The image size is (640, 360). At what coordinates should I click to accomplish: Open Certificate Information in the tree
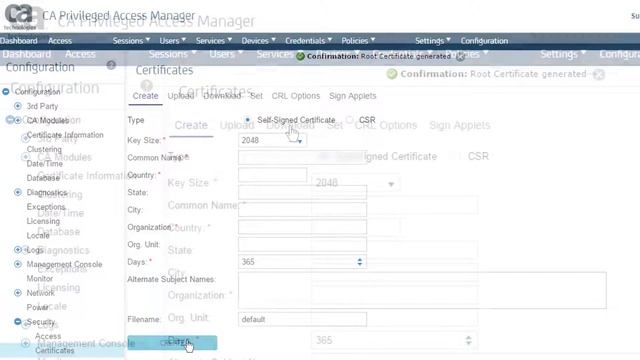click(x=65, y=135)
